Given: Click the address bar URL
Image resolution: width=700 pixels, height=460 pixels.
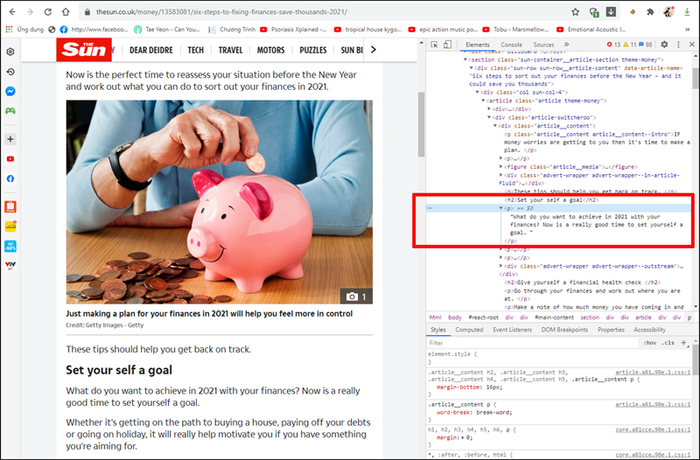Looking at the screenshot, I should click(x=221, y=12).
